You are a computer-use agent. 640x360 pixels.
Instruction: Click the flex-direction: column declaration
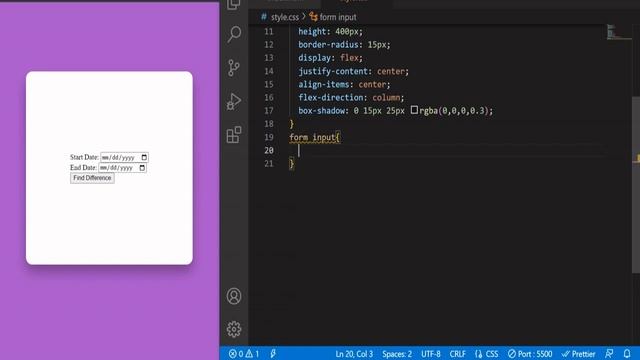[x=351, y=98]
